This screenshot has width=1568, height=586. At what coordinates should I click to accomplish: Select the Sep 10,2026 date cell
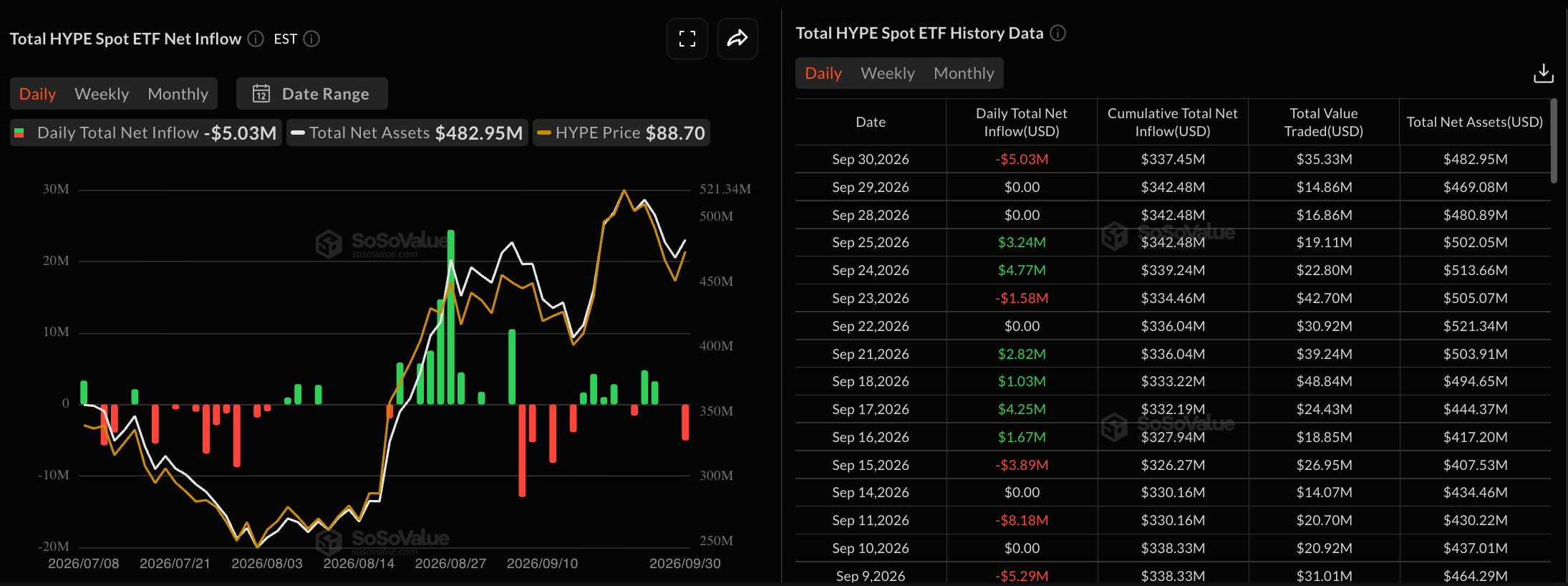click(x=871, y=548)
